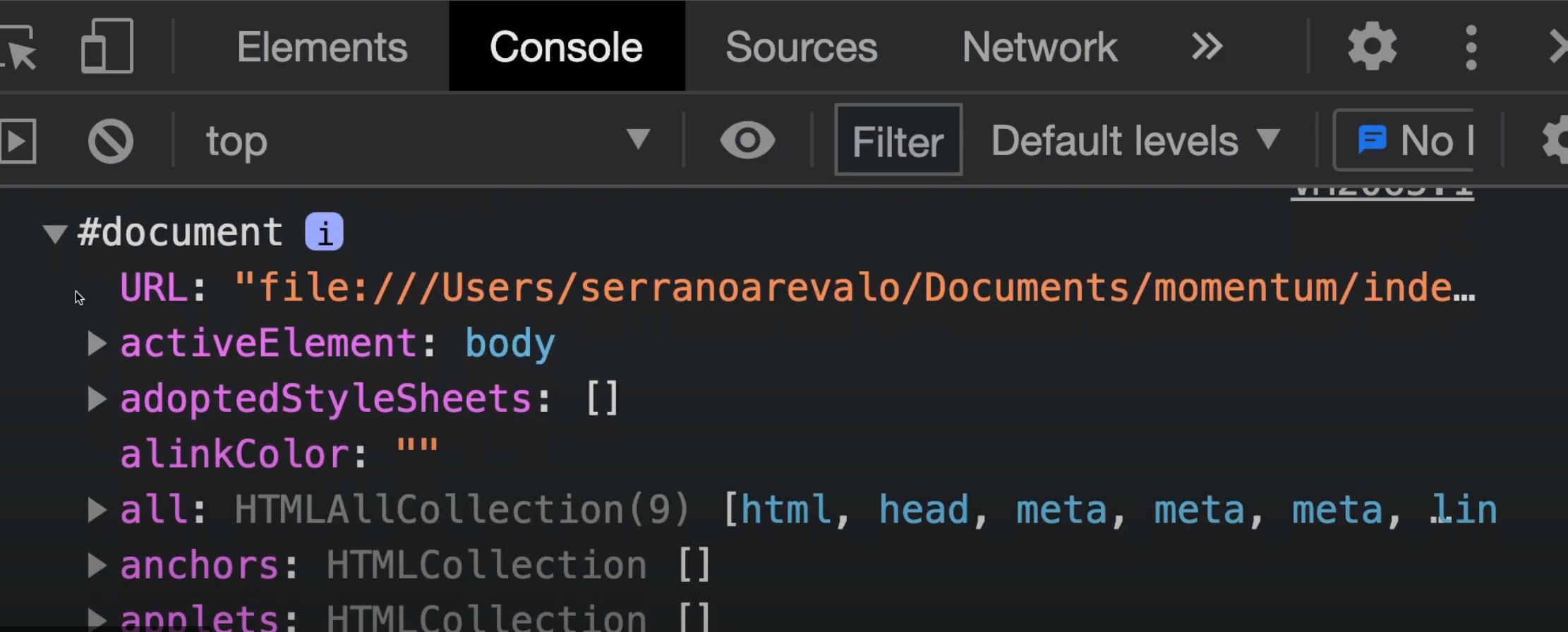Expand the all HTMLAllCollection property
This screenshot has height=632, width=1568.
coord(97,509)
